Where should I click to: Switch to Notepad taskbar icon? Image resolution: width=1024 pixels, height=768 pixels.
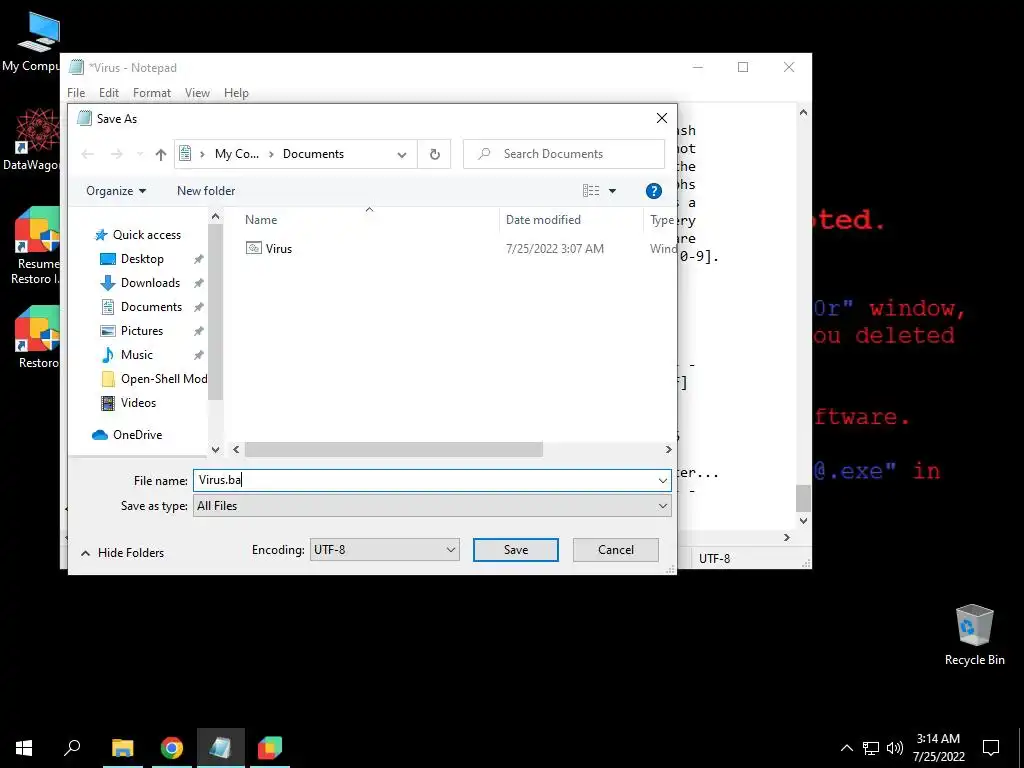[221, 748]
